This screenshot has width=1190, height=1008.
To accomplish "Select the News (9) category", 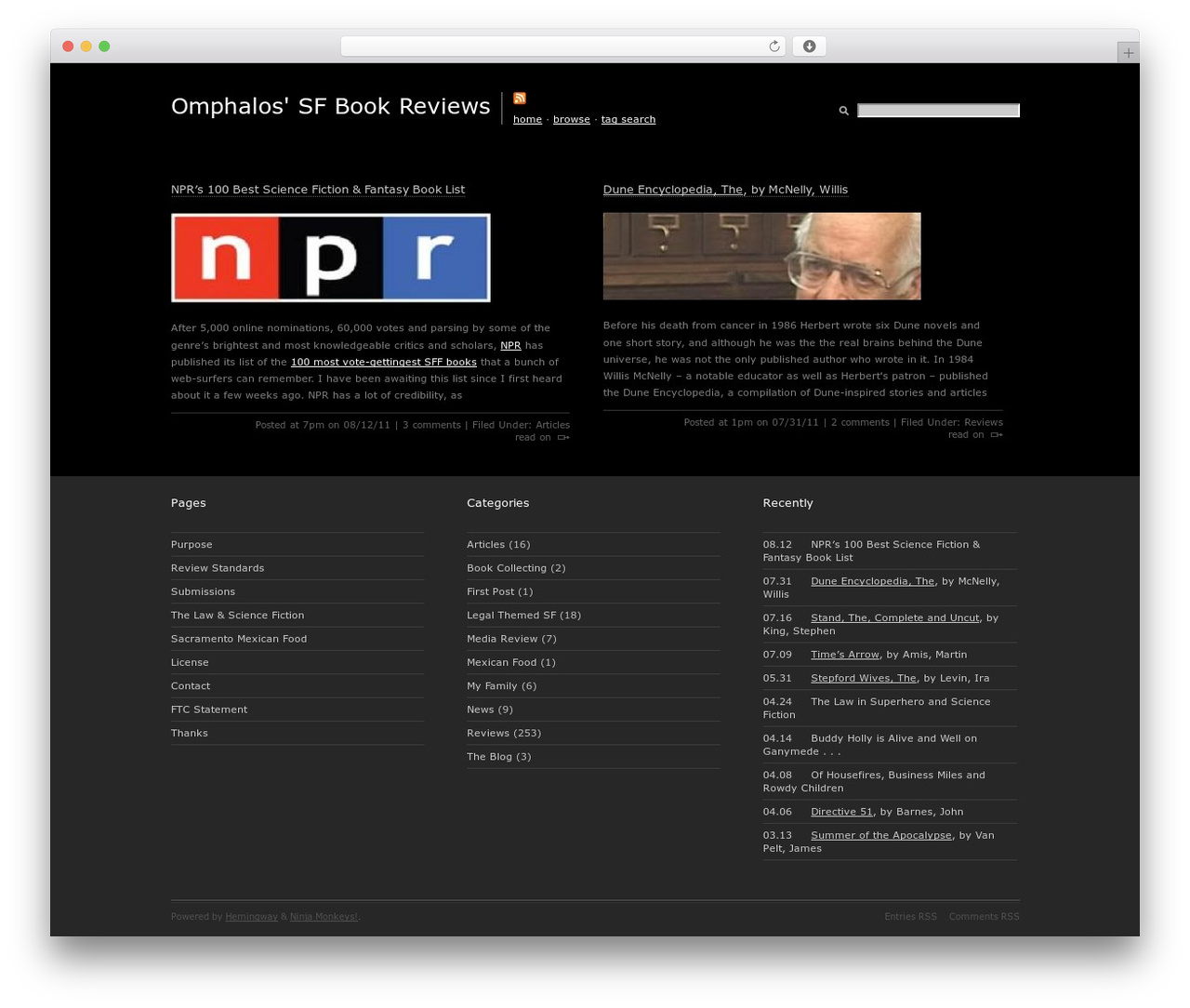I will click(490, 710).
